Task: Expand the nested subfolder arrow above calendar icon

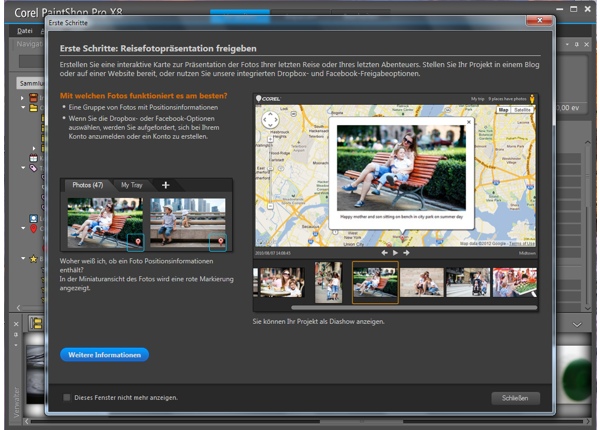Action: pos(34,148)
